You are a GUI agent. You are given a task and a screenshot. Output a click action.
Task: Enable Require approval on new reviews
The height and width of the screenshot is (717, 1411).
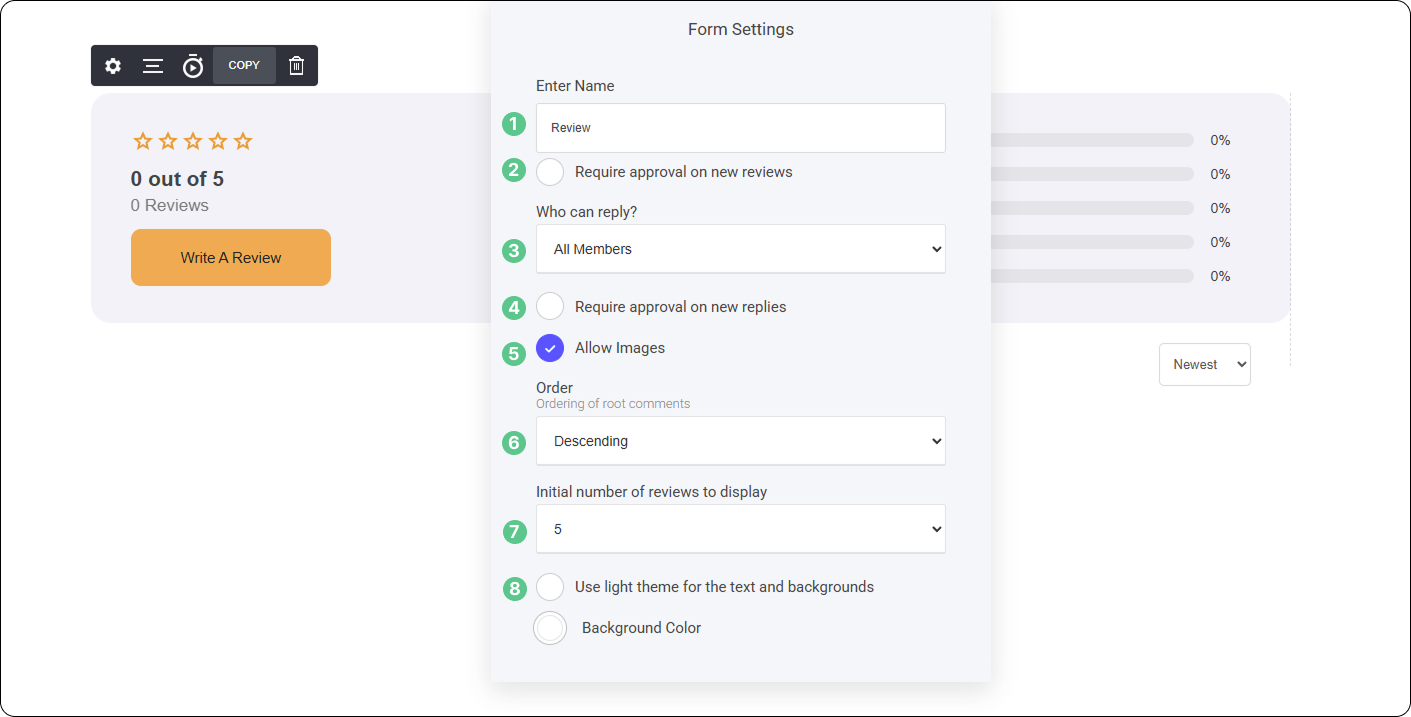click(x=550, y=172)
